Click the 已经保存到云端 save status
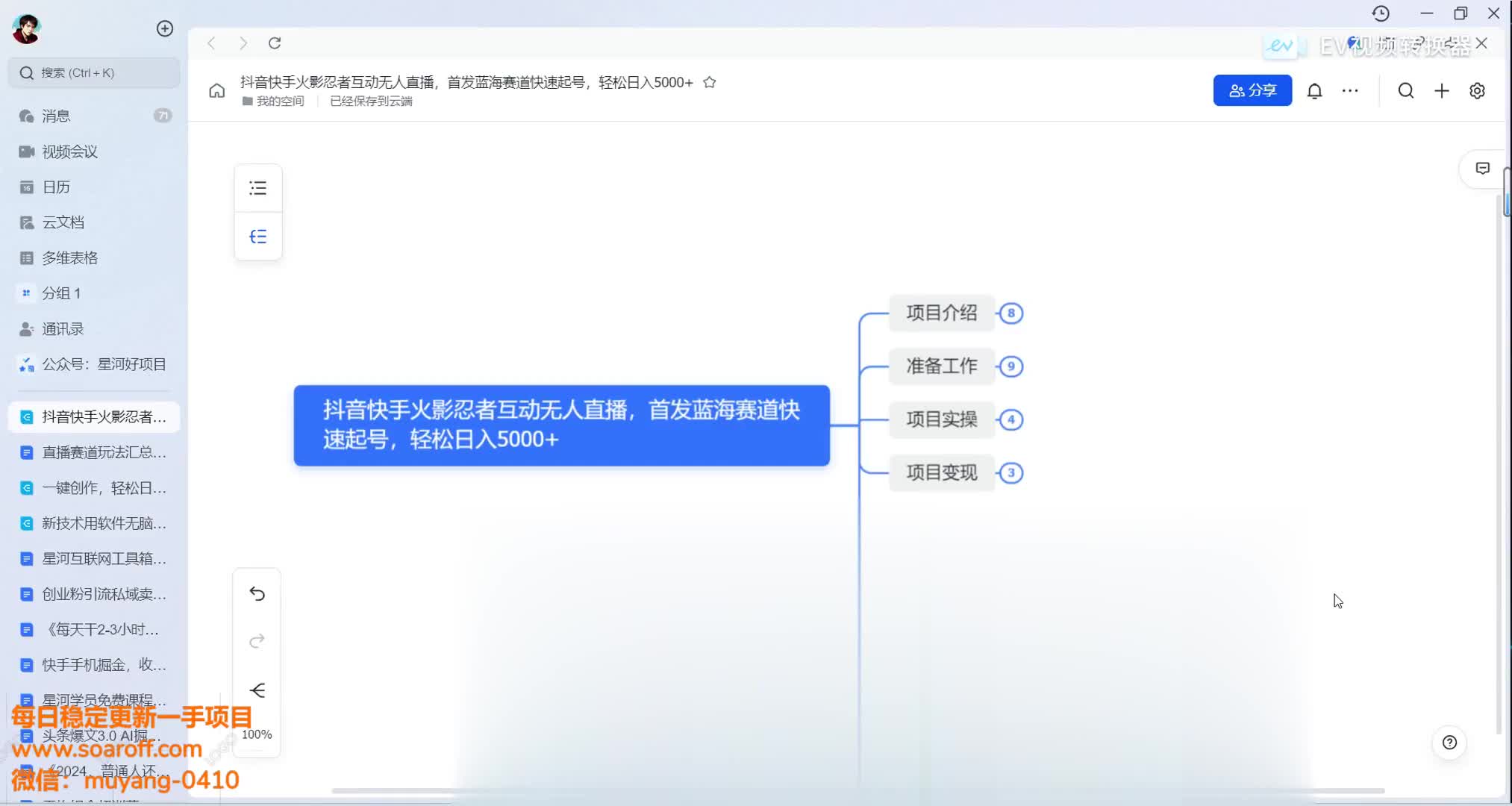Image resolution: width=1512 pixels, height=806 pixels. (371, 101)
